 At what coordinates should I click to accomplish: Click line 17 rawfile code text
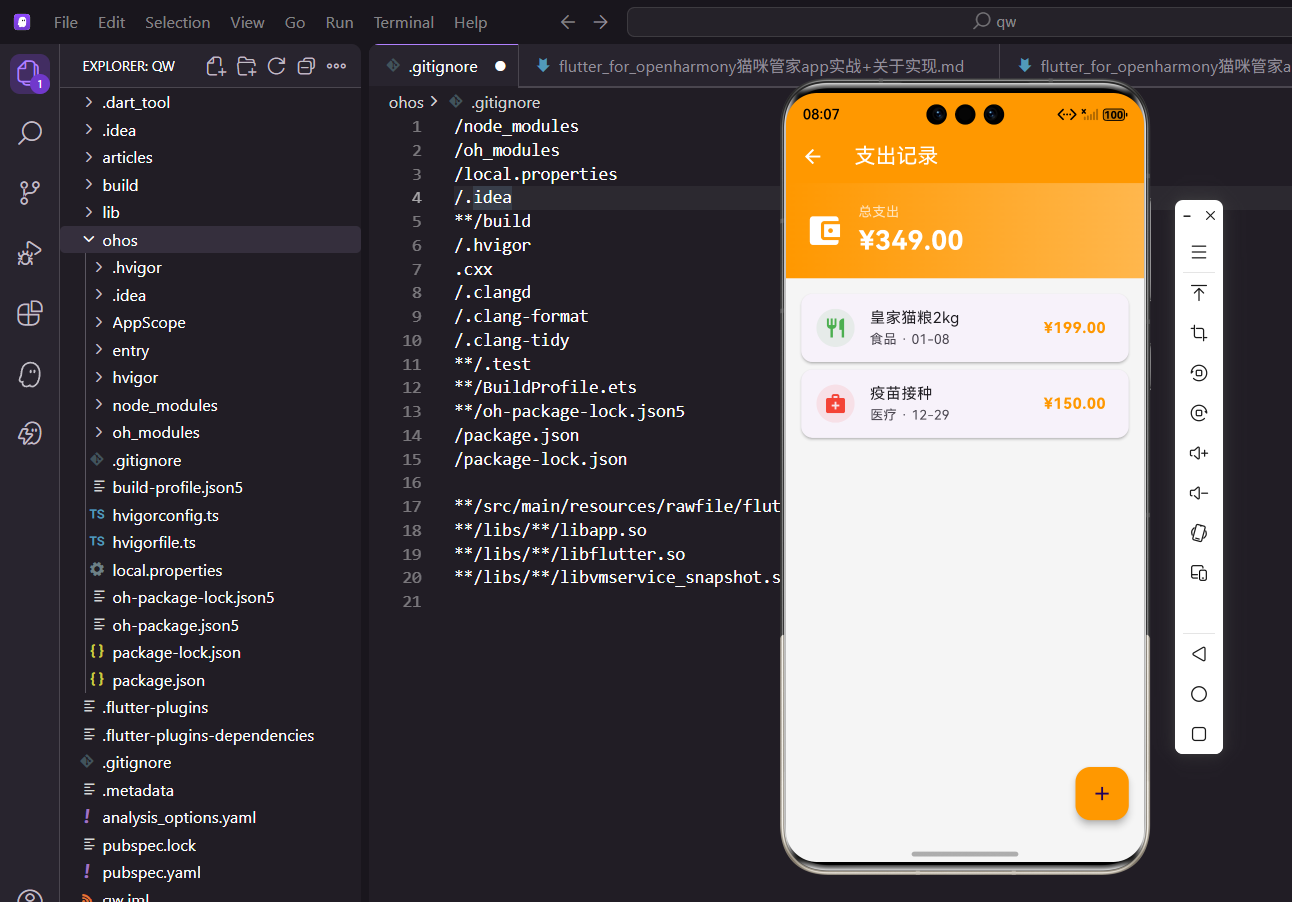coord(617,506)
